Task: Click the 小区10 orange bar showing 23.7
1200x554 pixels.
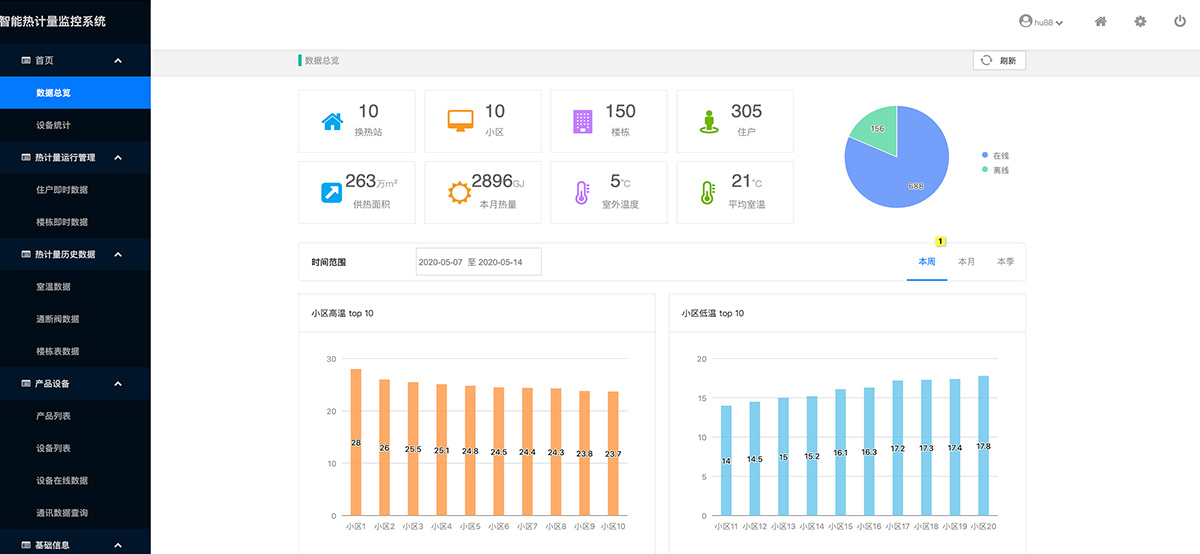Action: pyautogui.click(x=613, y=453)
